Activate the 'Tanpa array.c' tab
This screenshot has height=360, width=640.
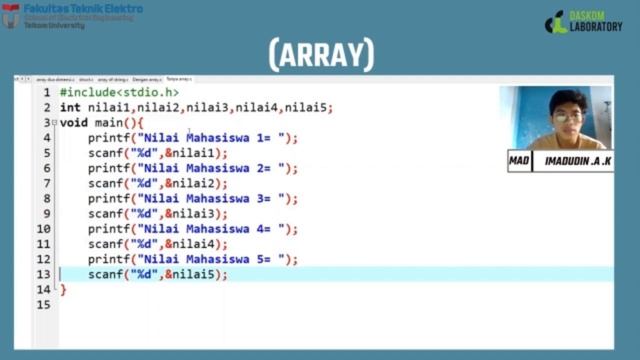pyautogui.click(x=179, y=79)
